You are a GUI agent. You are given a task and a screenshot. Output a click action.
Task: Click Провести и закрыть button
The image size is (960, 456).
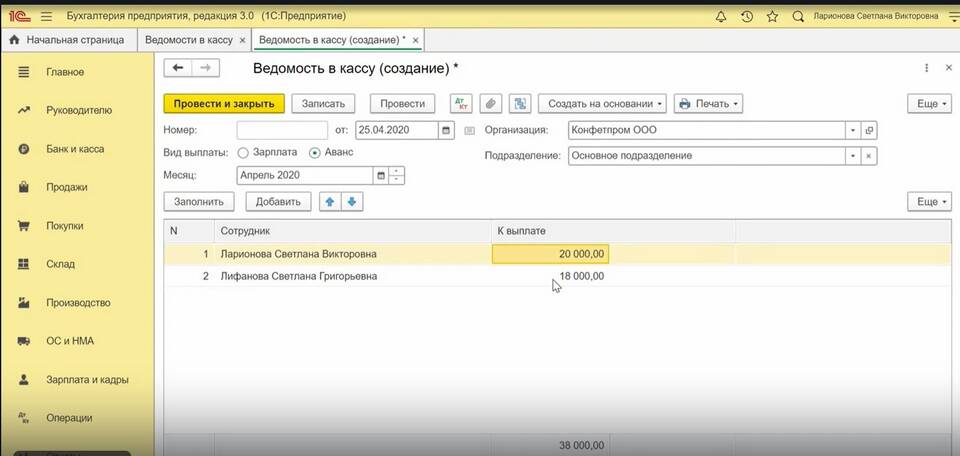(224, 104)
